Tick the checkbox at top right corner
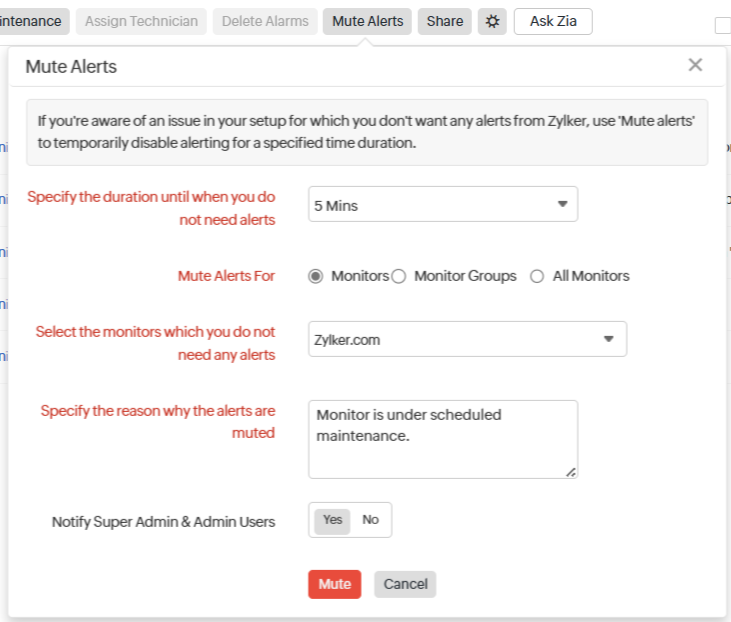731x622 pixels. coord(723,26)
